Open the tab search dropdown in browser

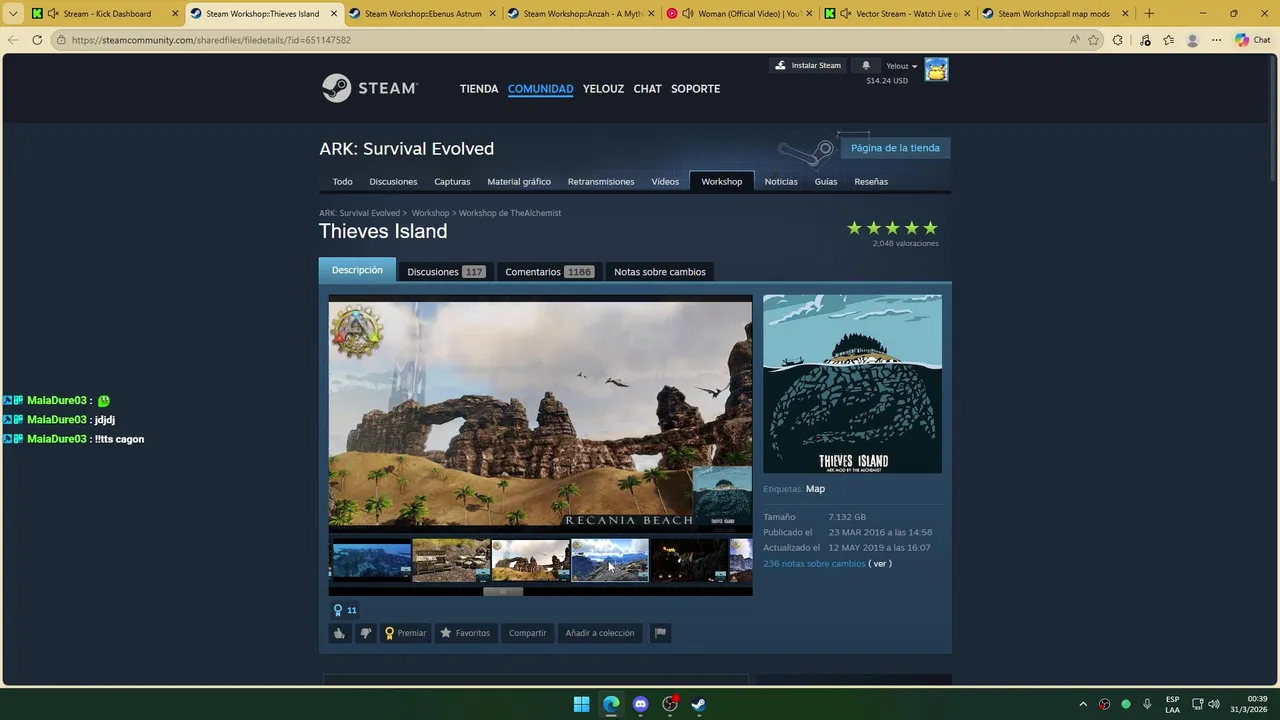pos(13,13)
